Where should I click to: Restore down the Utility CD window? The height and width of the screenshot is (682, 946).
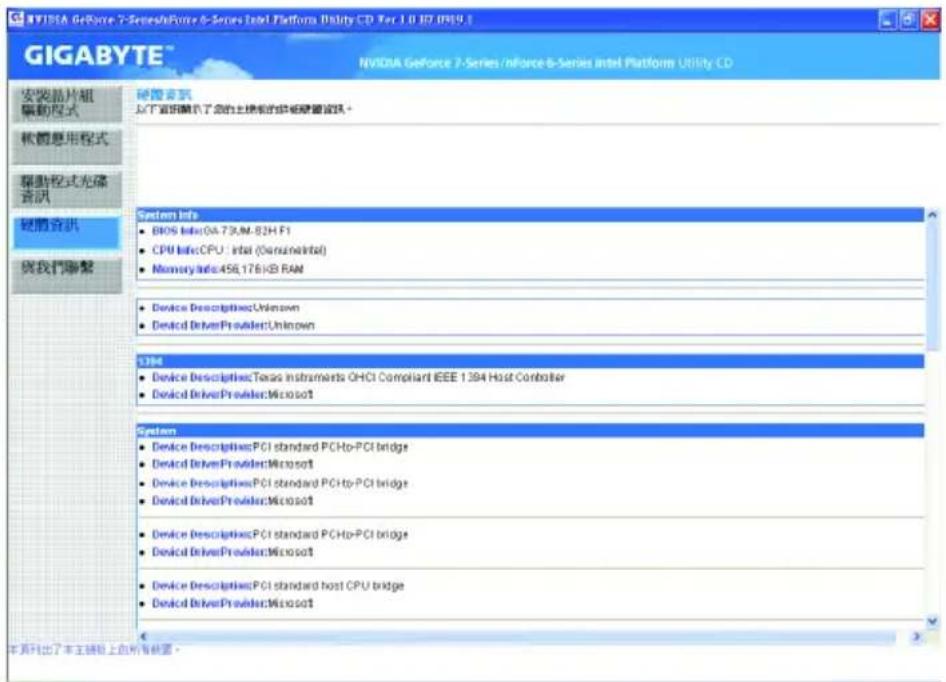[908, 20]
